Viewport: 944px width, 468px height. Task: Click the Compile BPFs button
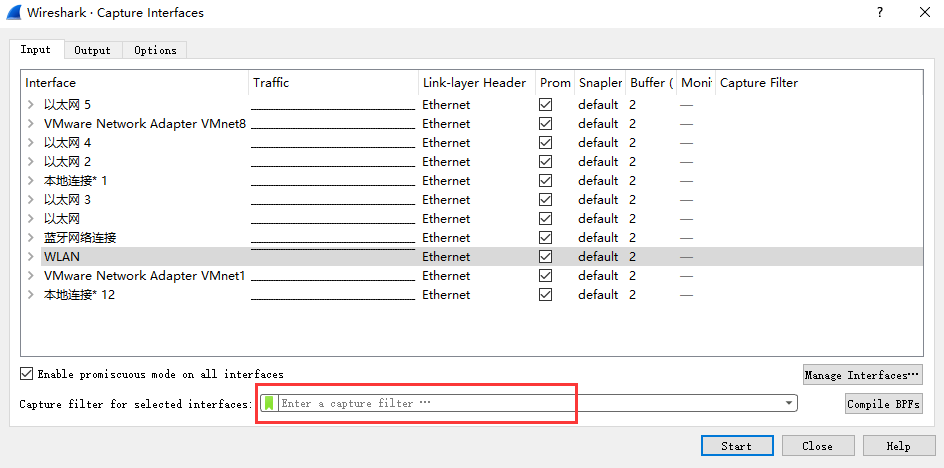[x=883, y=404]
